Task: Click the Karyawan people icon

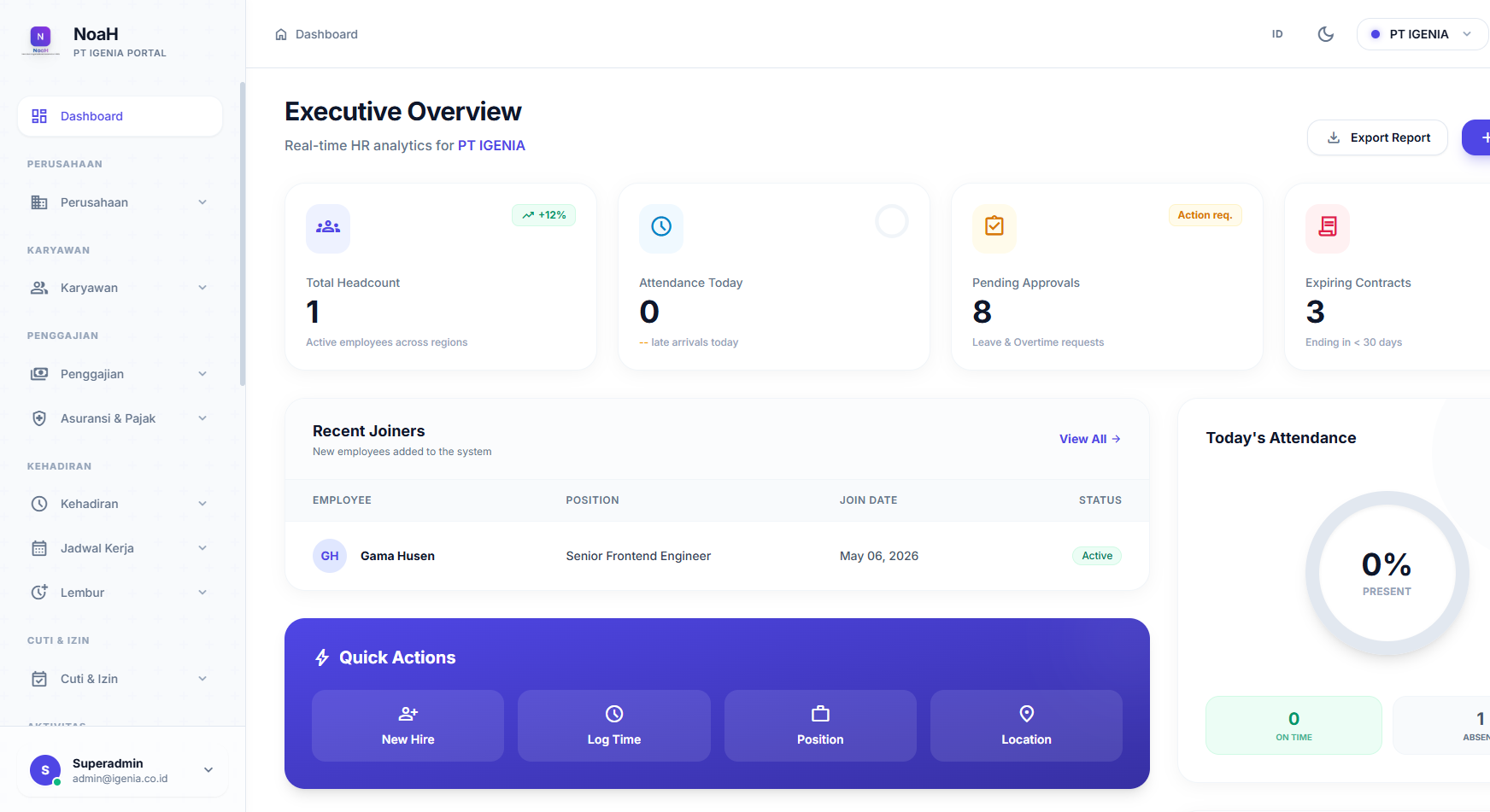Action: tap(39, 288)
